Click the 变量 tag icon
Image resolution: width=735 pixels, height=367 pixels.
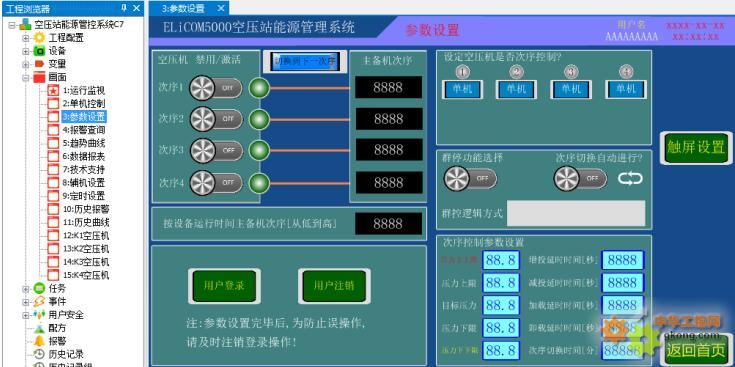(40, 64)
